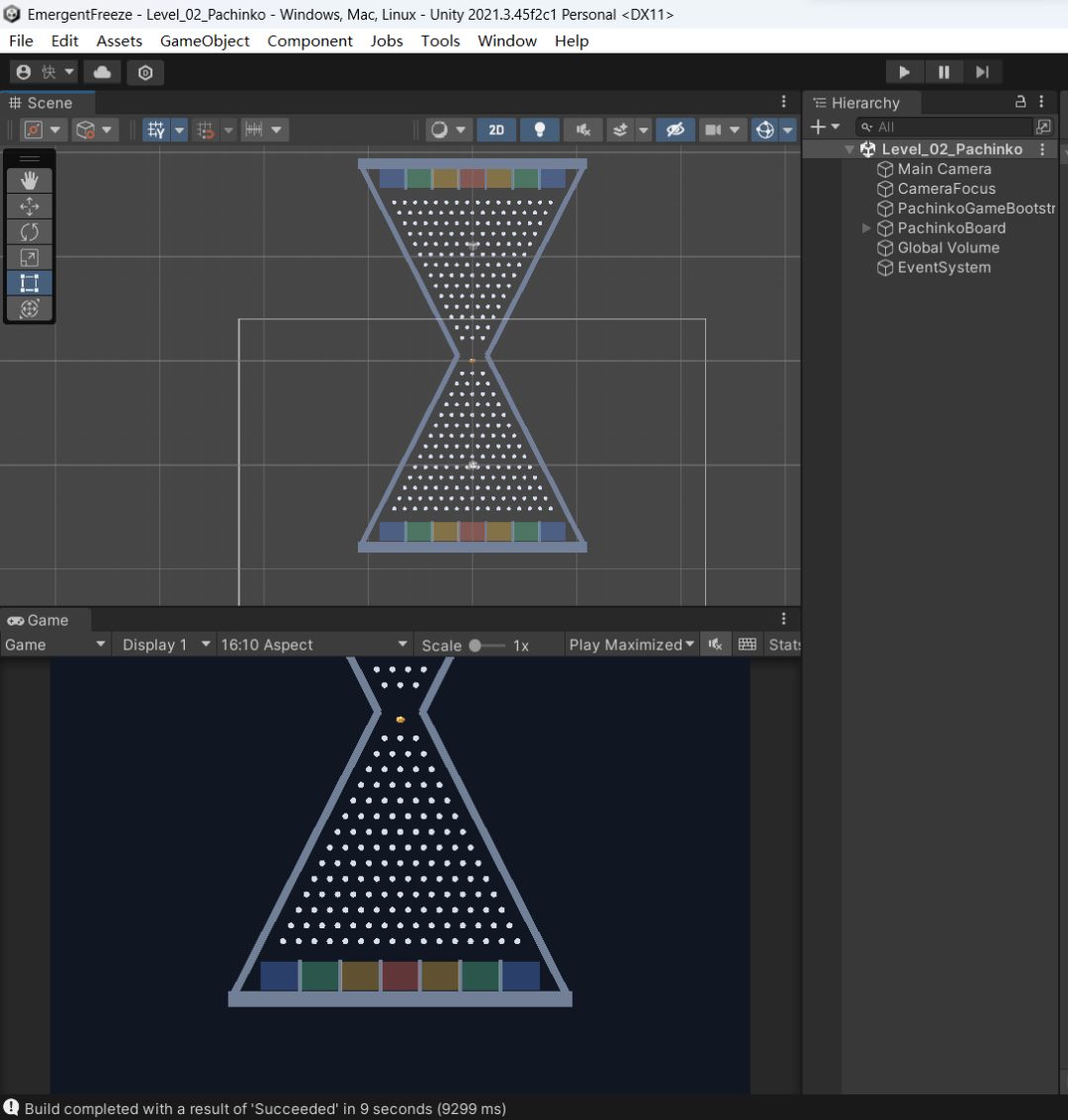Select the Move tool
Screen dimensions: 1068x1120
coord(30,207)
